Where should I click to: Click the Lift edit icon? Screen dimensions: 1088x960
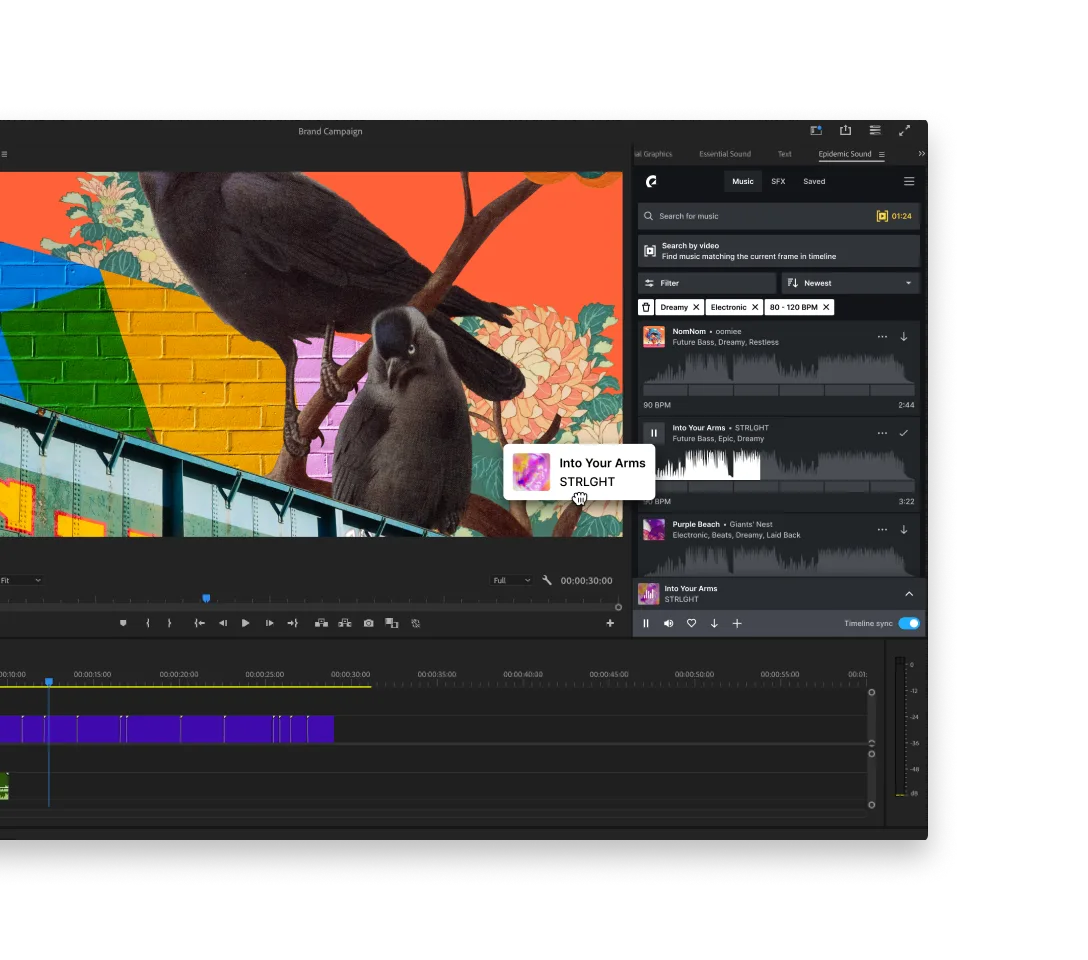point(321,623)
